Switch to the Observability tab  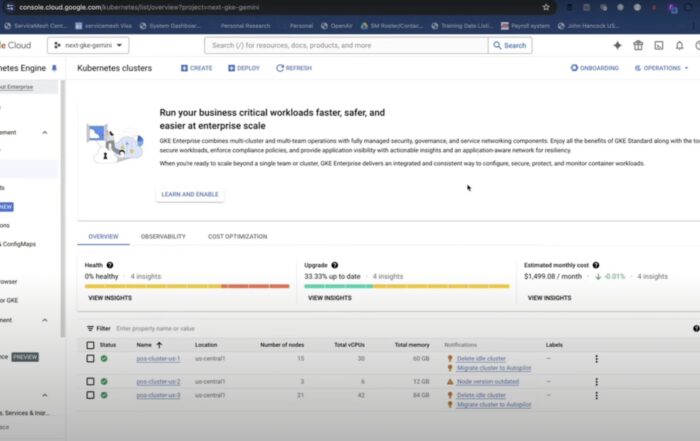click(x=163, y=237)
